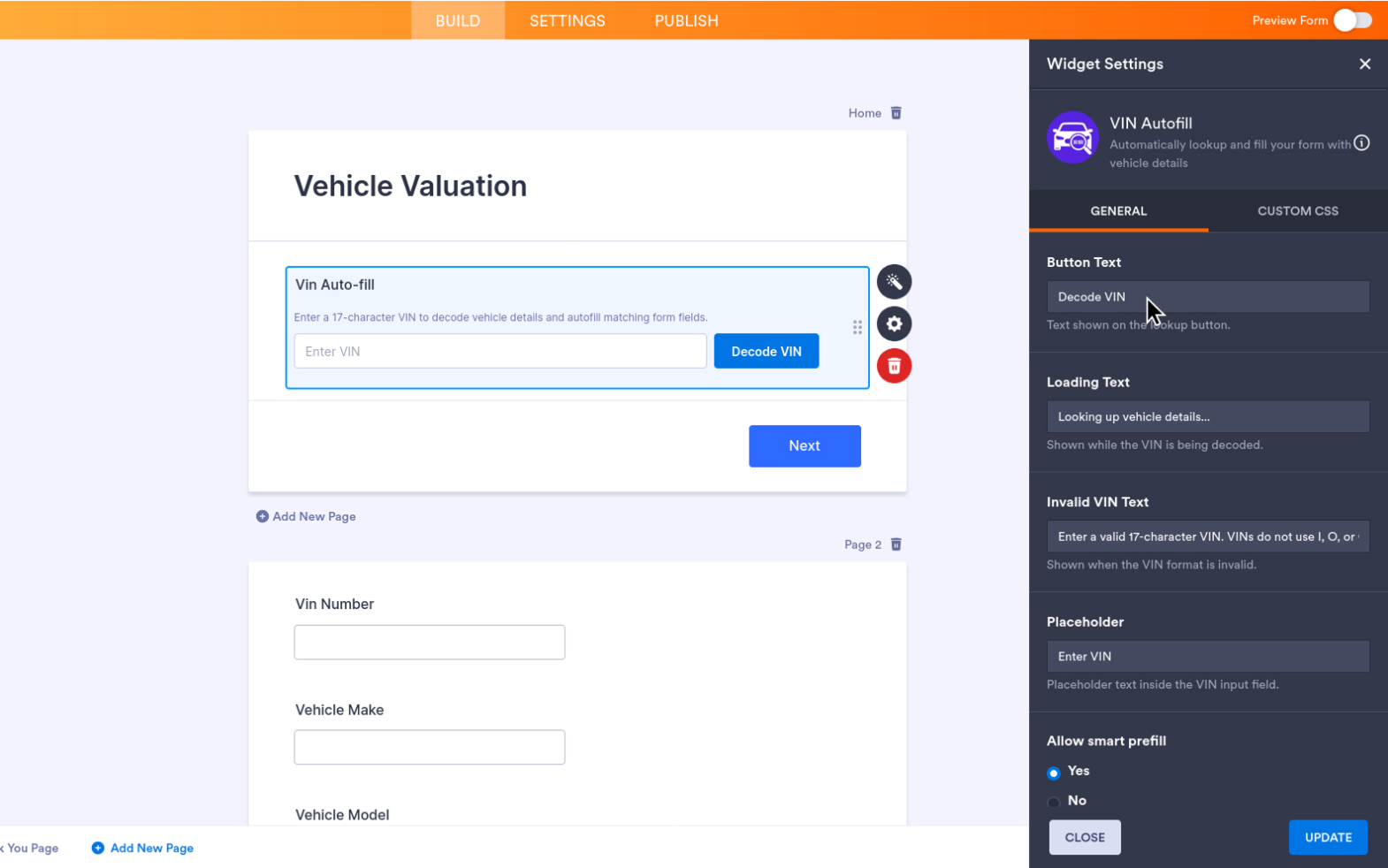Click the plus icon beside Add New Page under form

tap(262, 516)
